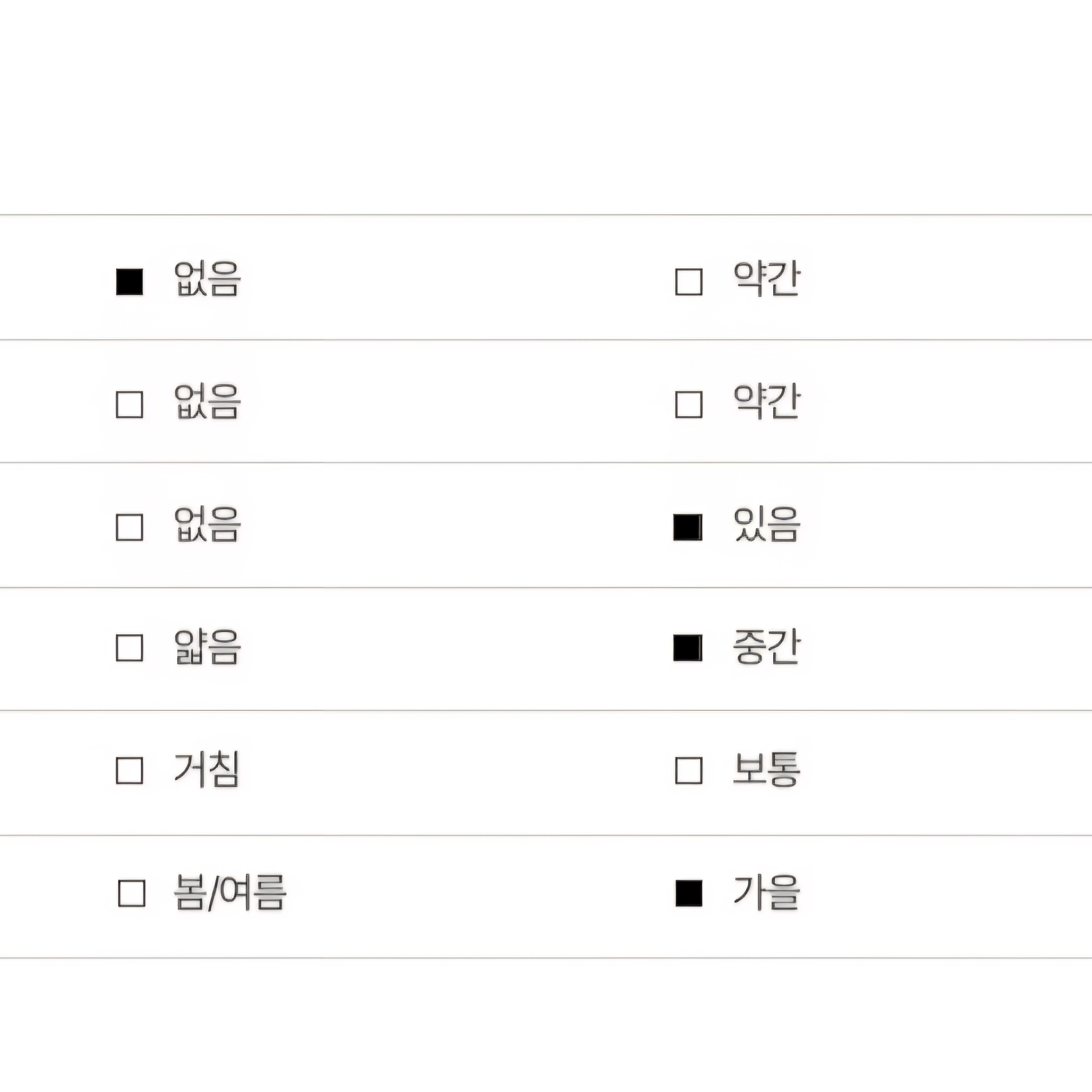Click the 보통 label text
The image size is (1092, 1092).
click(766, 769)
